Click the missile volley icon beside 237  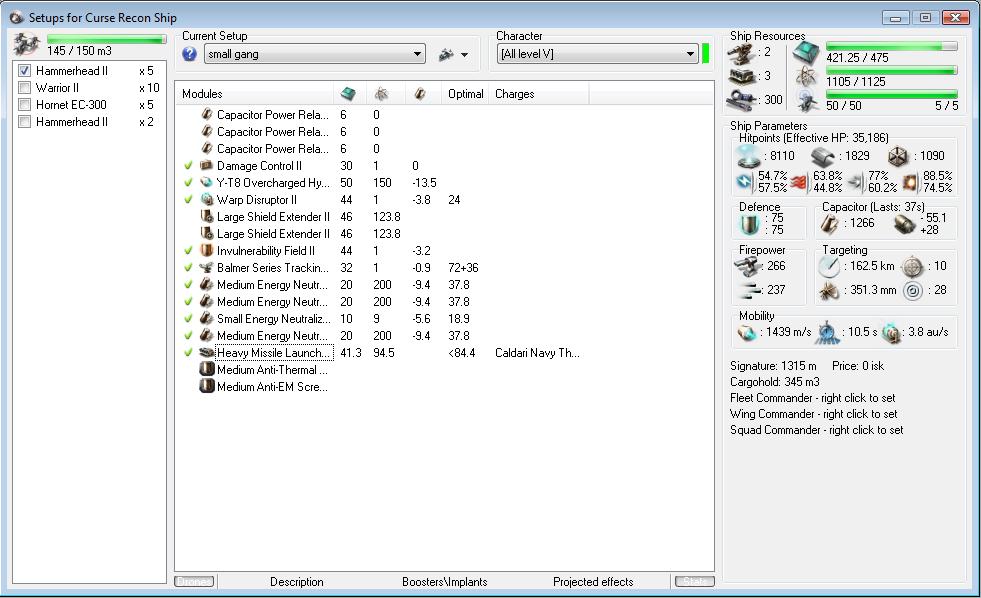(750, 290)
